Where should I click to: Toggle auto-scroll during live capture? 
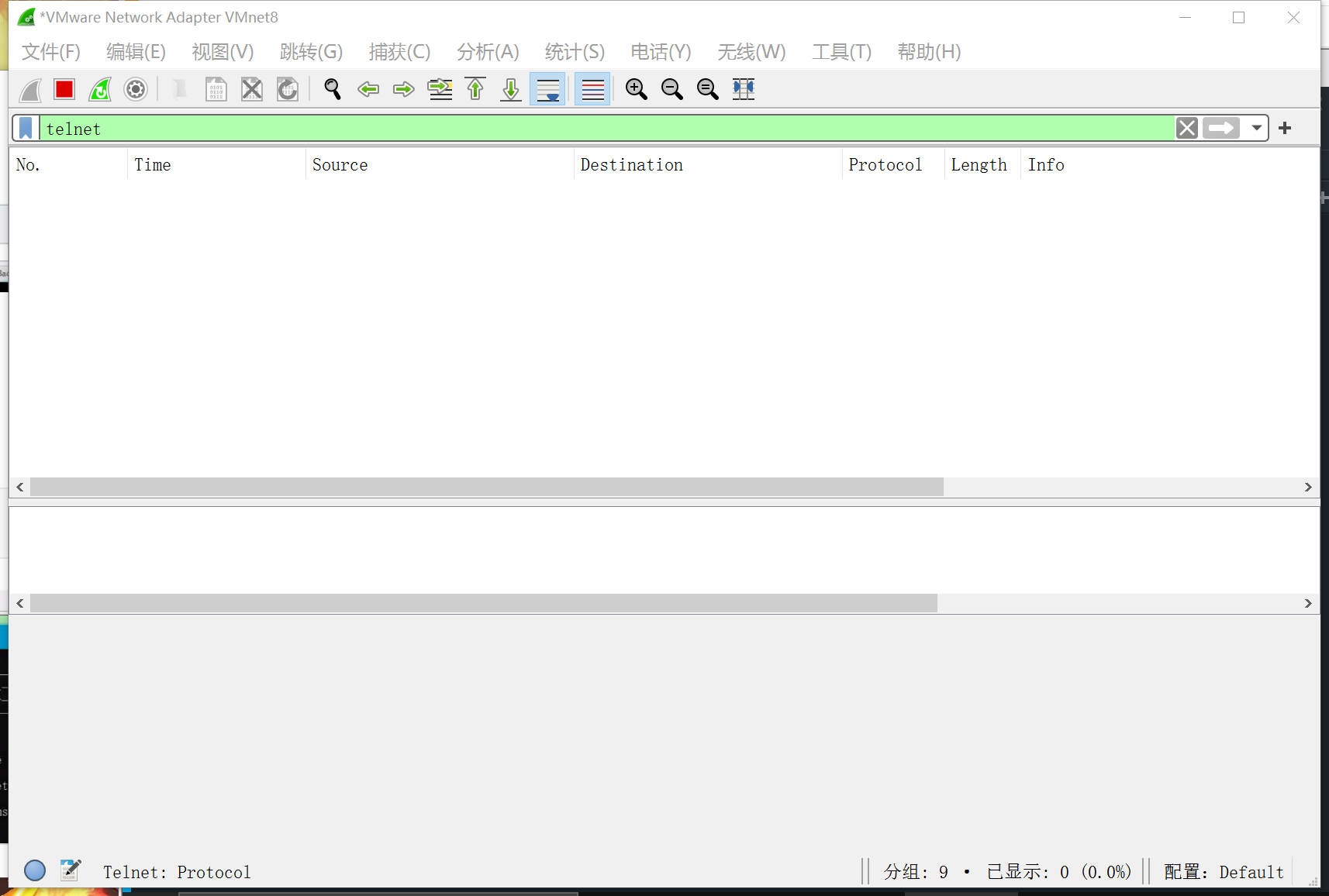click(547, 89)
